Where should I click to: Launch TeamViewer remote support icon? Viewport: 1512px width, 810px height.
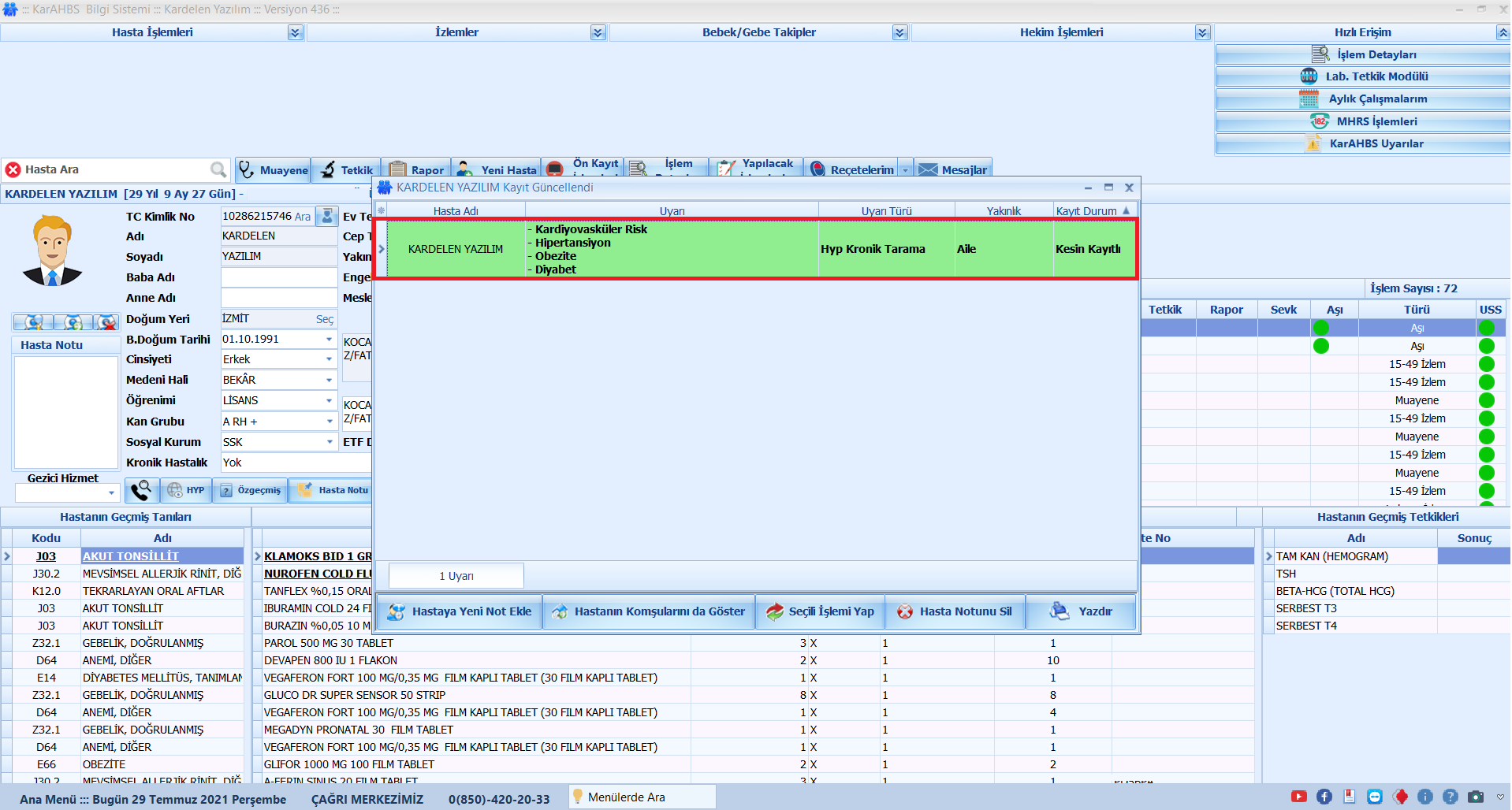pos(1375,797)
